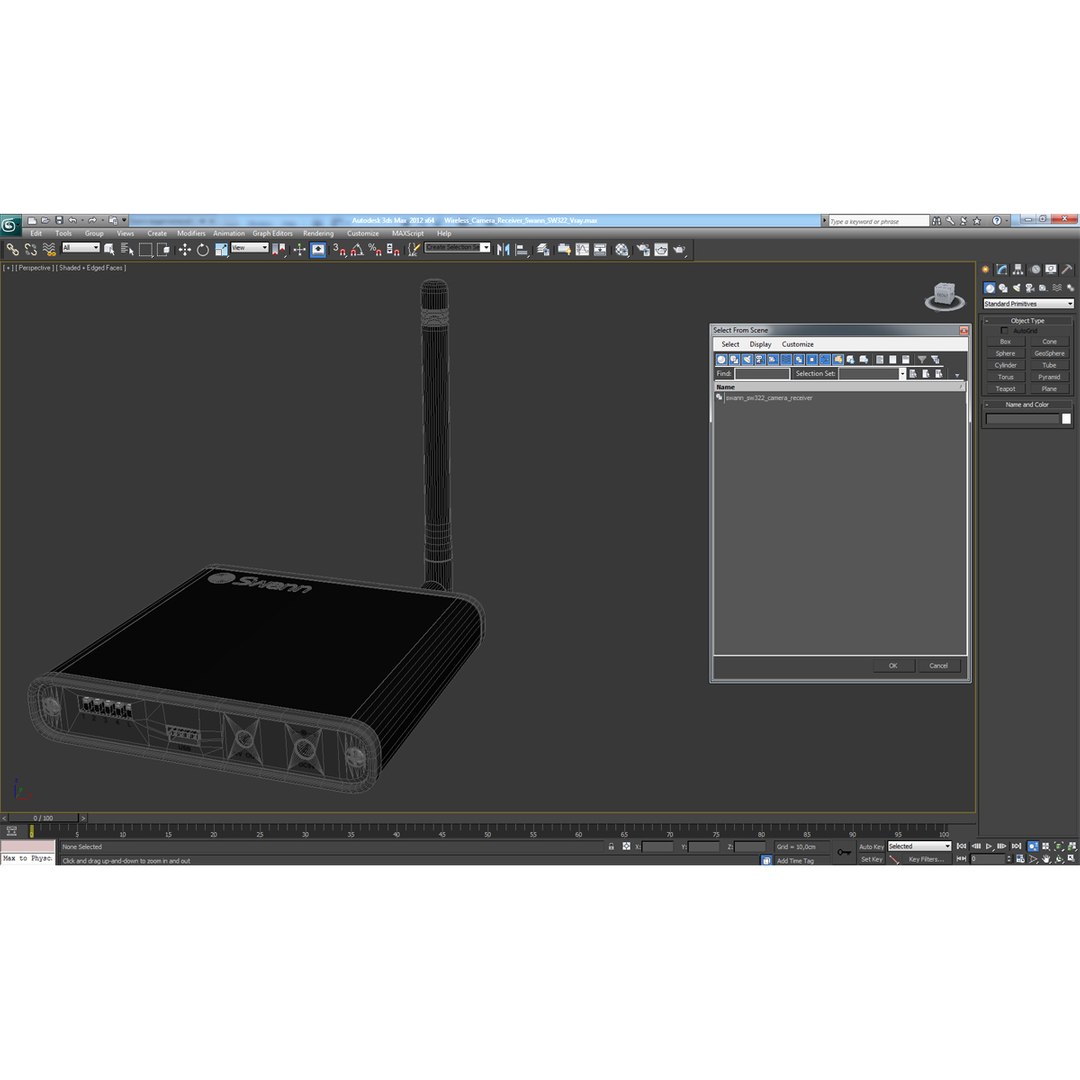The height and width of the screenshot is (1080, 1080).
Task: Activate the Select and Move tool
Action: (185, 249)
